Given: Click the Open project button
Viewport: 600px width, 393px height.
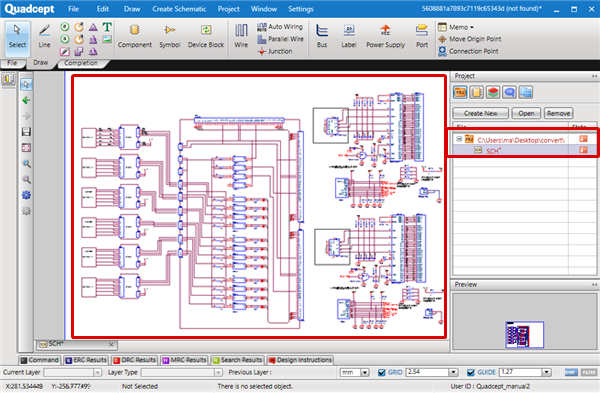Looking at the screenshot, I should click(526, 113).
